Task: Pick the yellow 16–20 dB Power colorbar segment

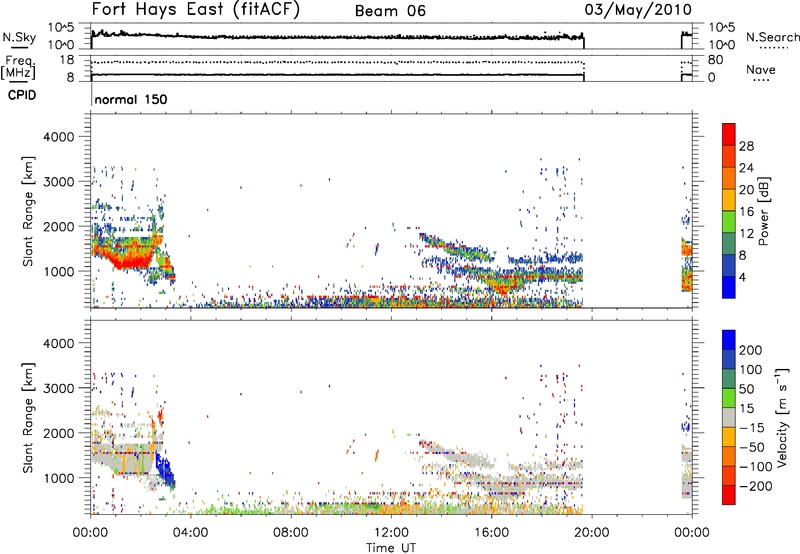Action: [x=729, y=200]
